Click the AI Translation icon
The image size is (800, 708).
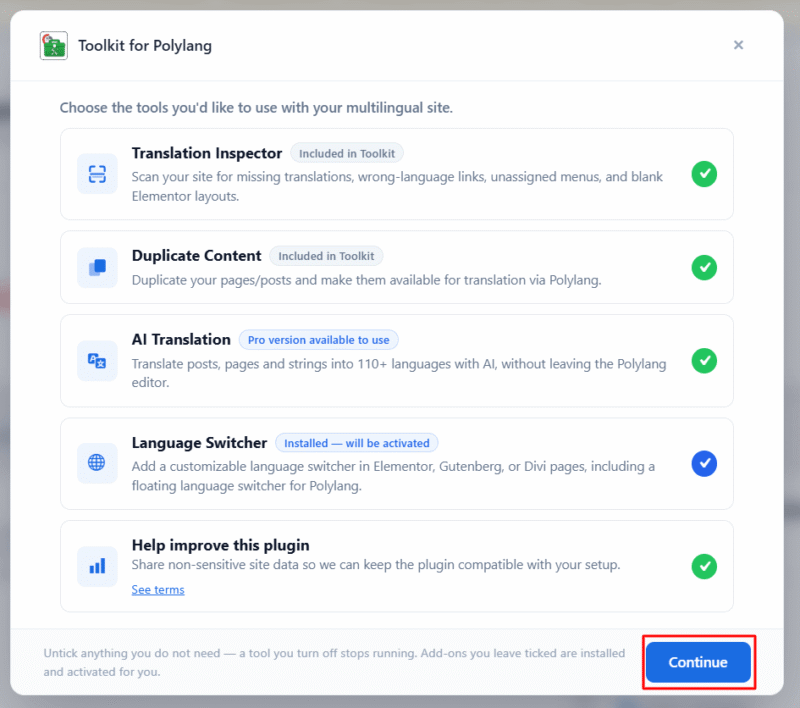(97, 361)
